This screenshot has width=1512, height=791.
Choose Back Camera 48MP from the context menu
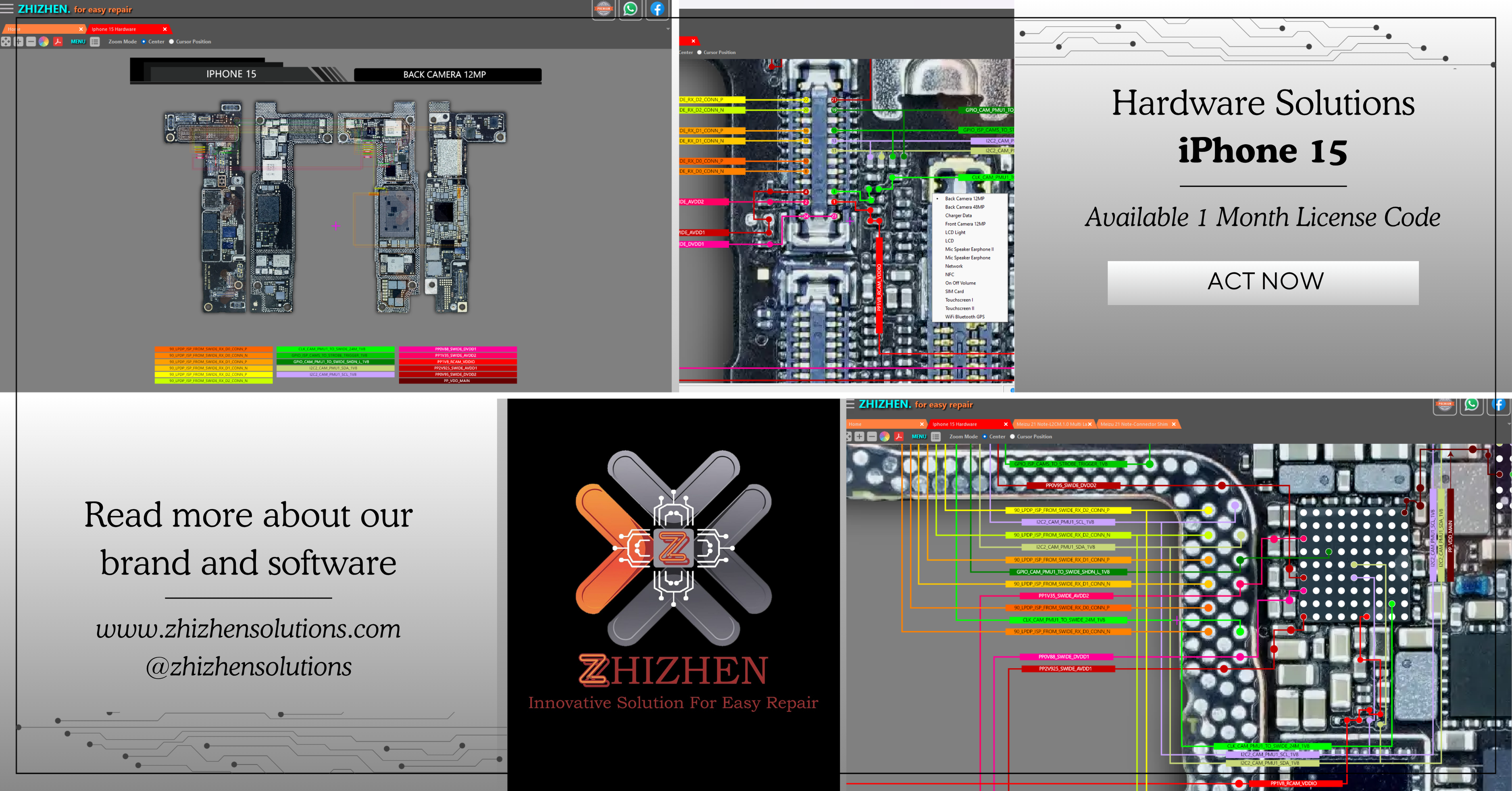pyautogui.click(x=964, y=207)
